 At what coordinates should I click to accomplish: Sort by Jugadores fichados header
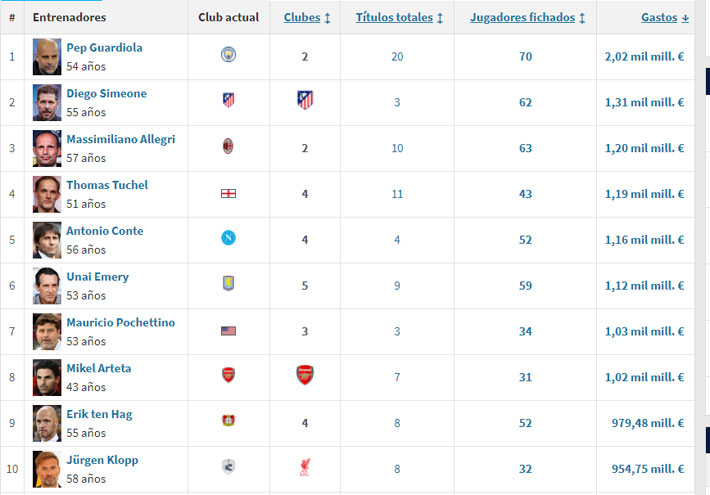point(526,18)
